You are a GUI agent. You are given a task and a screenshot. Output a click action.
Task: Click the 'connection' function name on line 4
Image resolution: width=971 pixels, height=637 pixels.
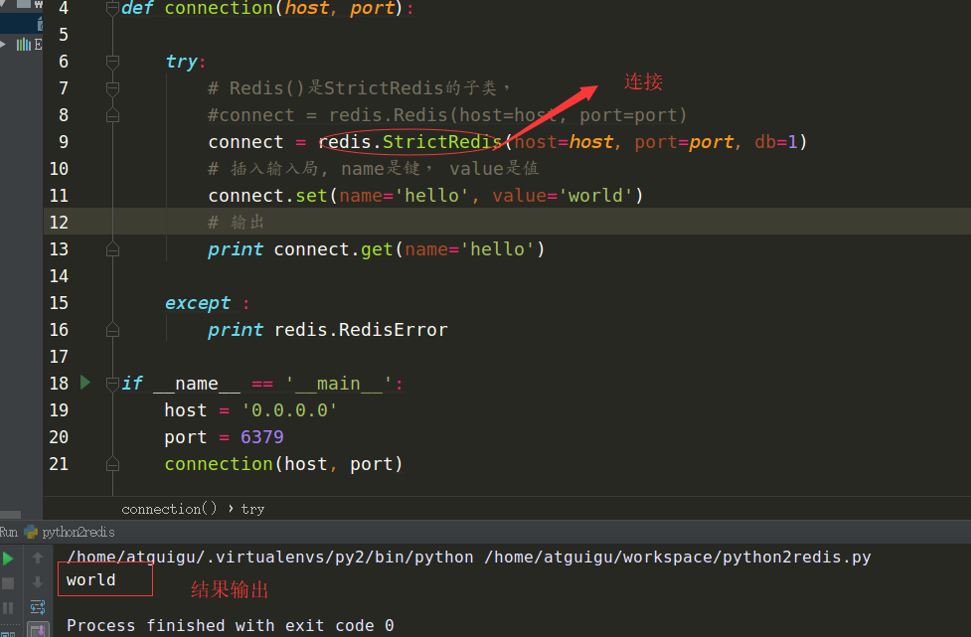(x=219, y=9)
